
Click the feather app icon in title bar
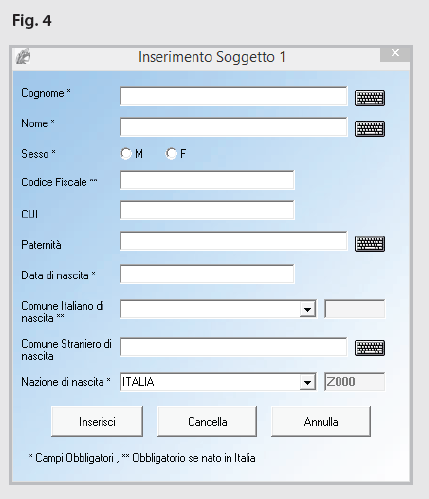(x=23, y=56)
